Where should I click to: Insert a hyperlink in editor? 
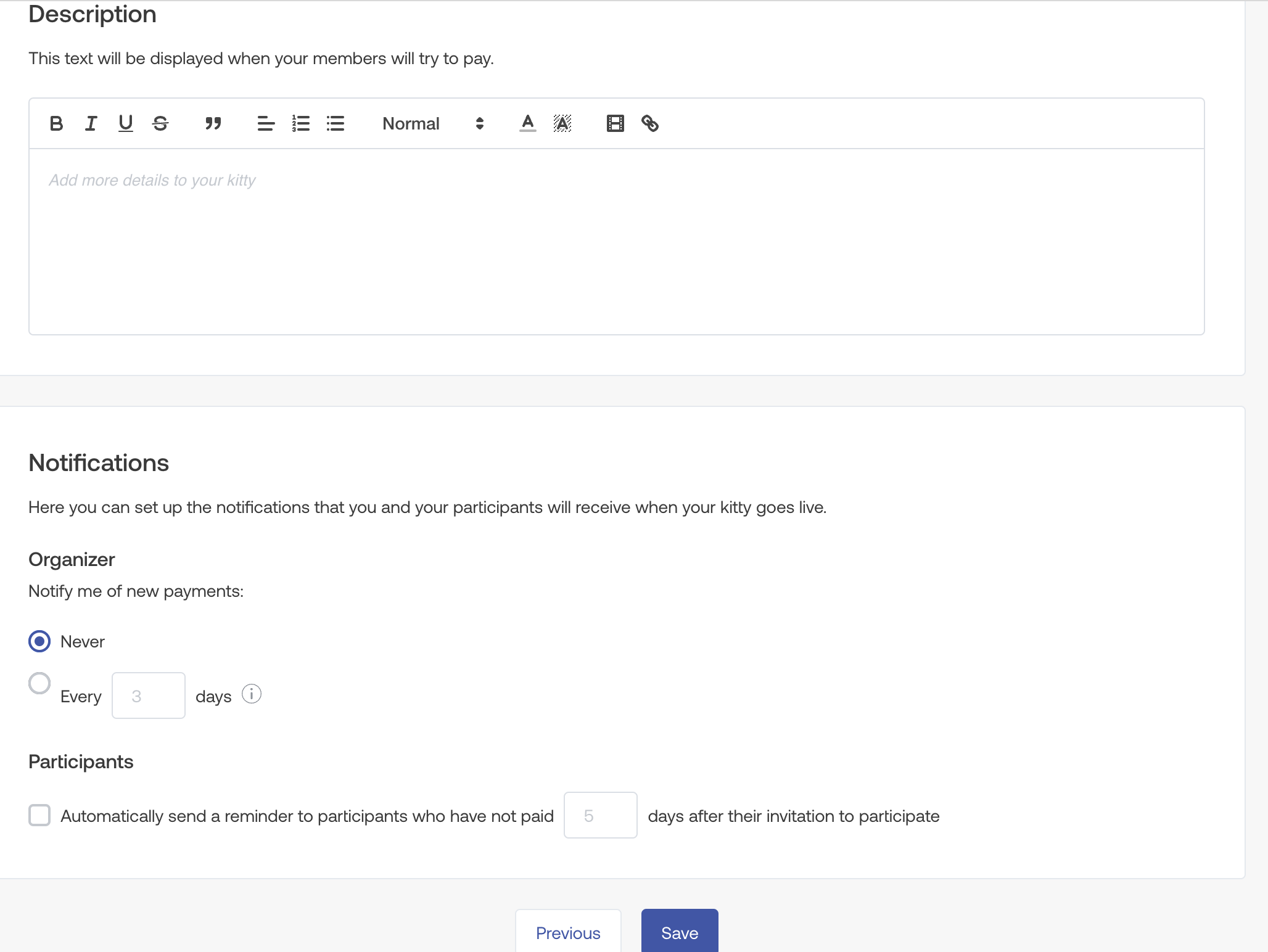pyautogui.click(x=650, y=123)
